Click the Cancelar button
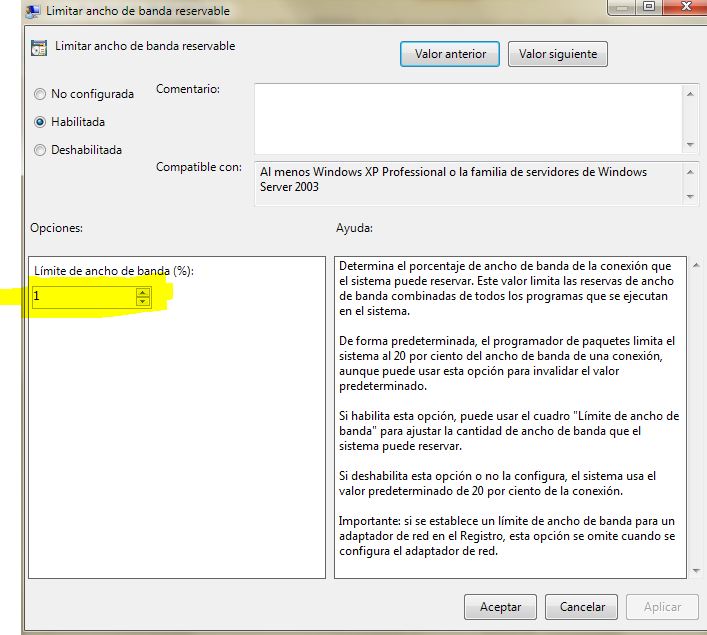The image size is (707, 635). 582,607
